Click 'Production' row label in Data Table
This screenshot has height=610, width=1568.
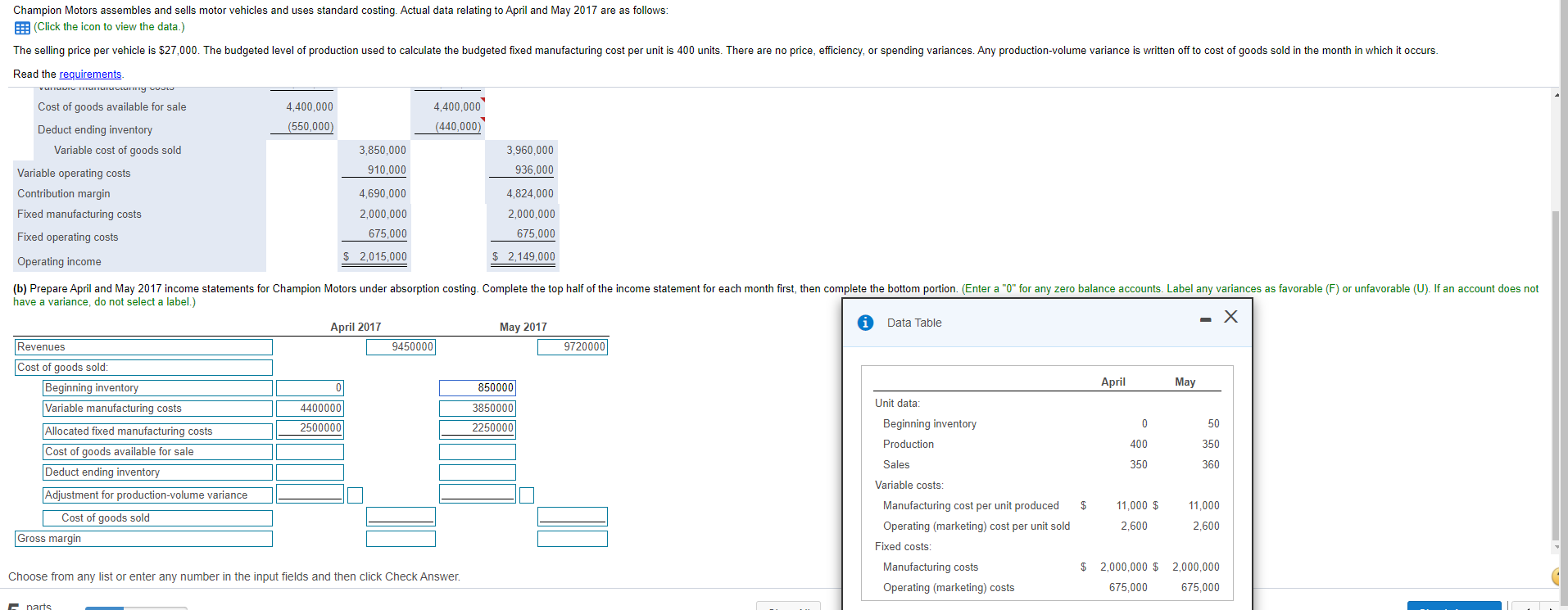pos(909,445)
